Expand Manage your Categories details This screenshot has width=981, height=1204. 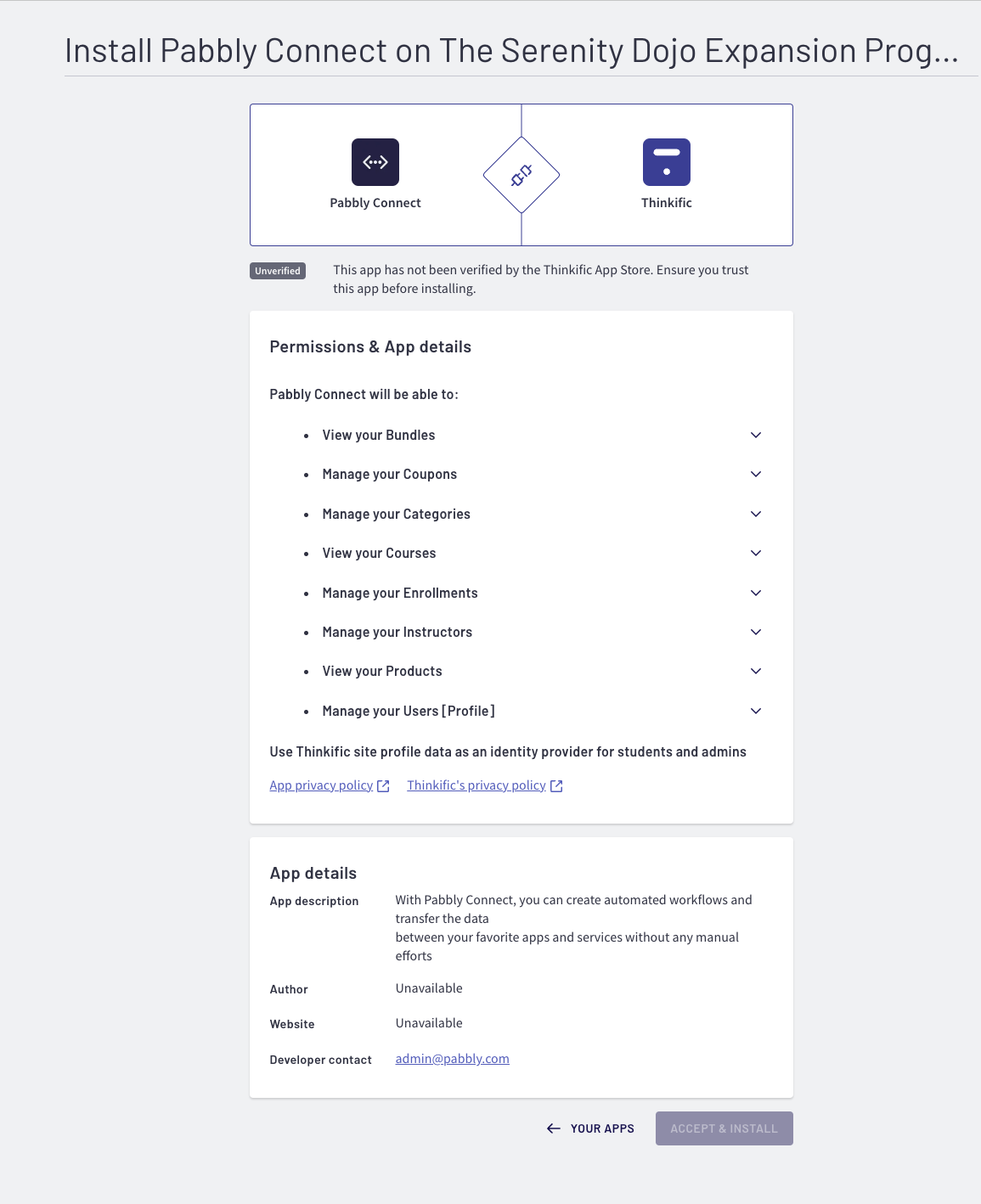(x=756, y=514)
